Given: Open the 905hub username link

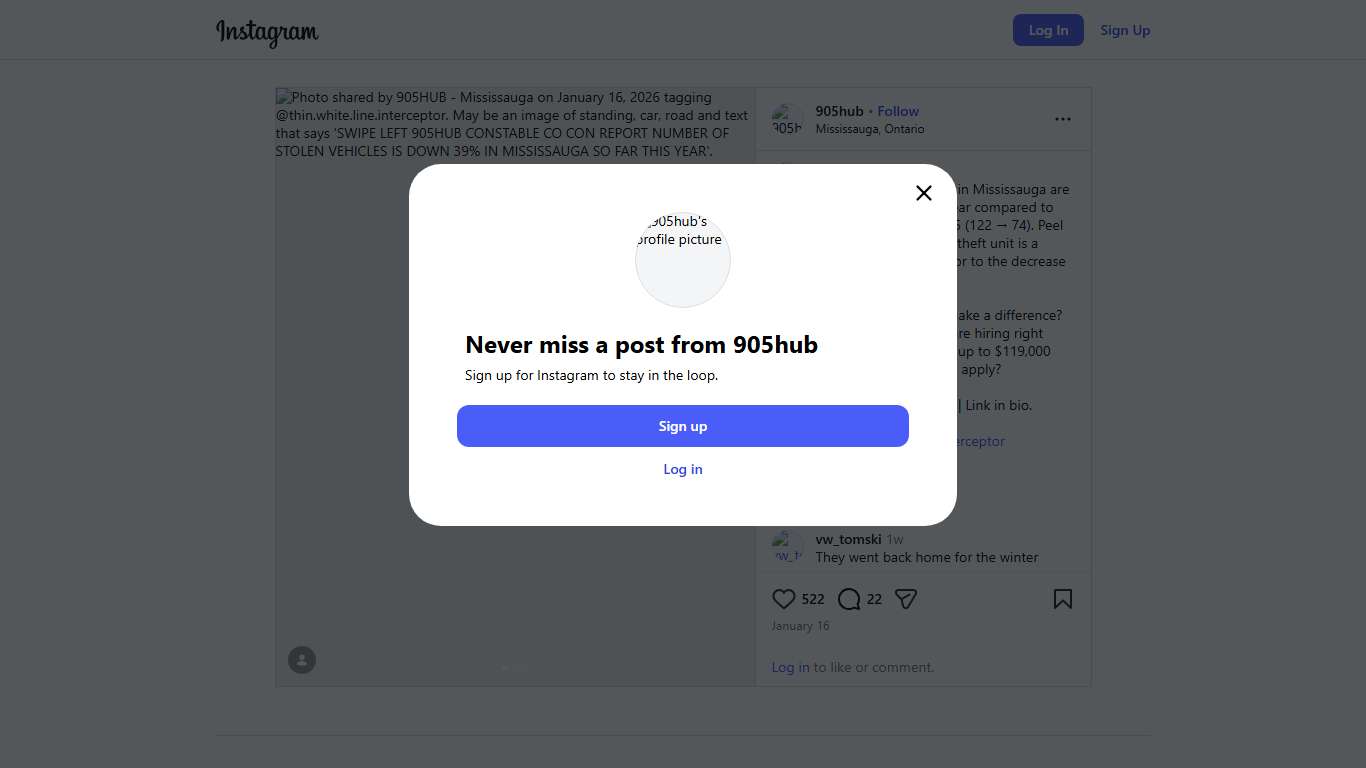Looking at the screenshot, I should click(839, 111).
